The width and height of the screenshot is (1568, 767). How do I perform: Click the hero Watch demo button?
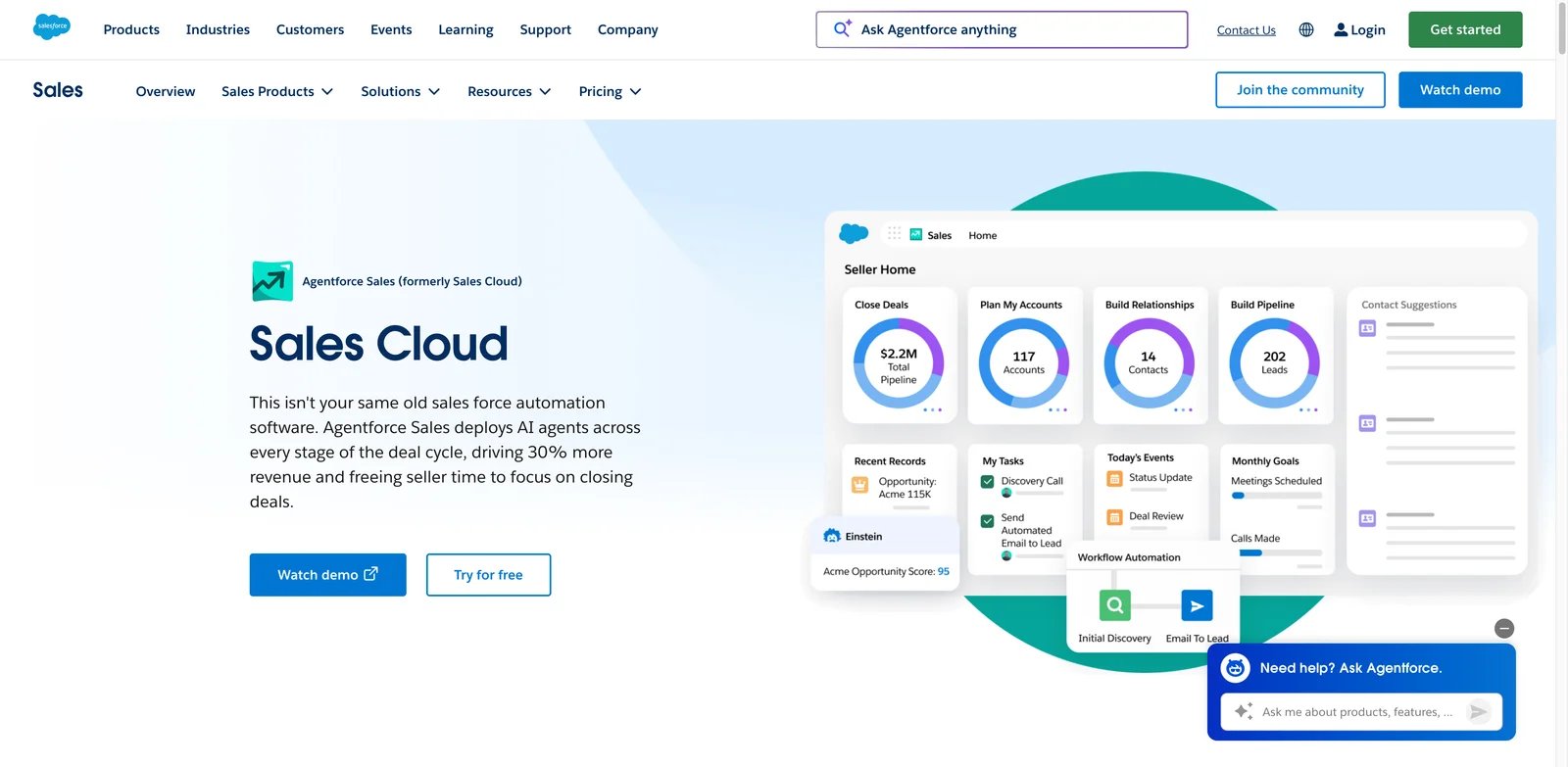click(x=327, y=575)
